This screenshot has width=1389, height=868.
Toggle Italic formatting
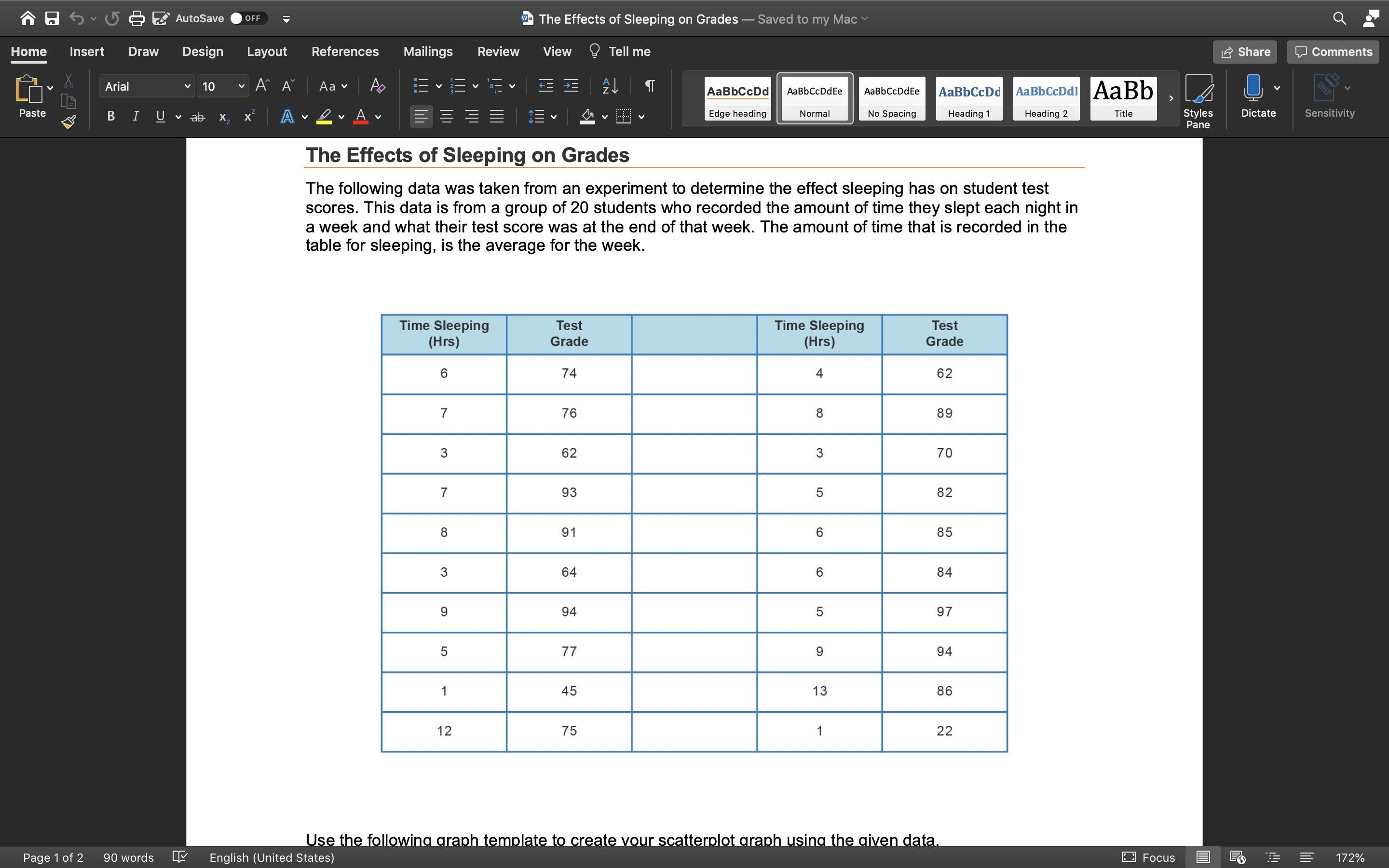[136, 117]
